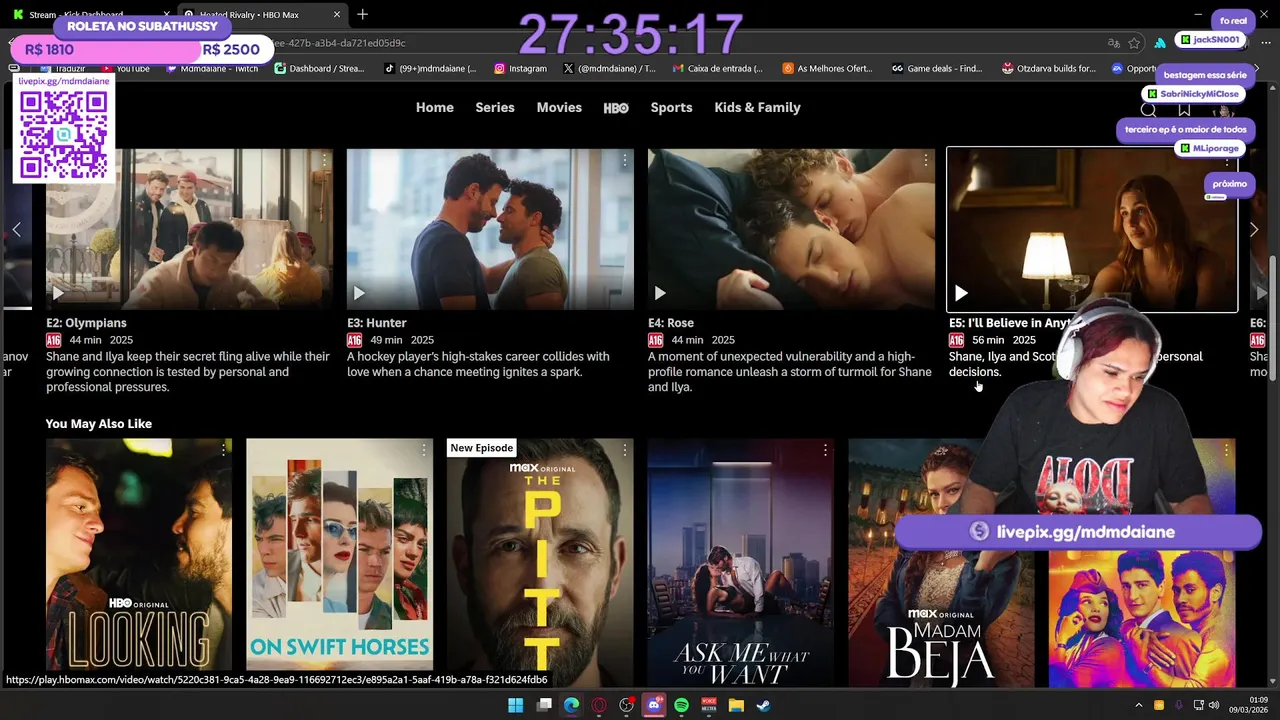The height and width of the screenshot is (720, 1280).
Task: Open the Otzdarva builds bookmark
Action: pyautogui.click(x=1049, y=69)
